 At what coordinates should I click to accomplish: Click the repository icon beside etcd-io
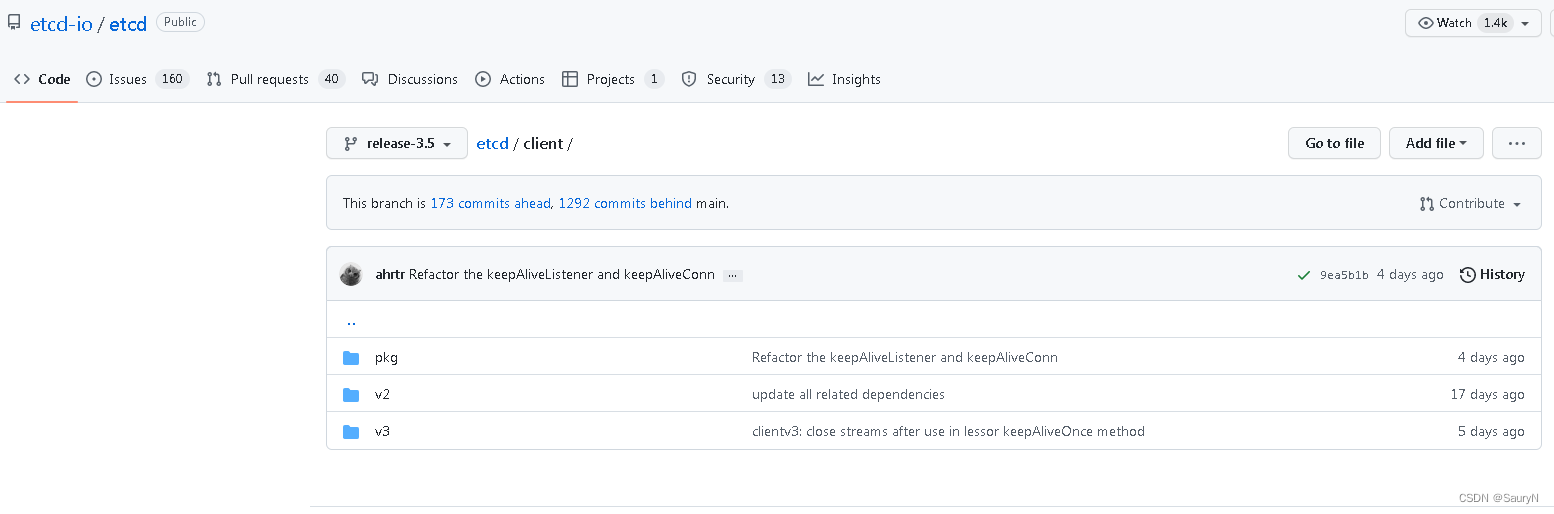point(14,23)
